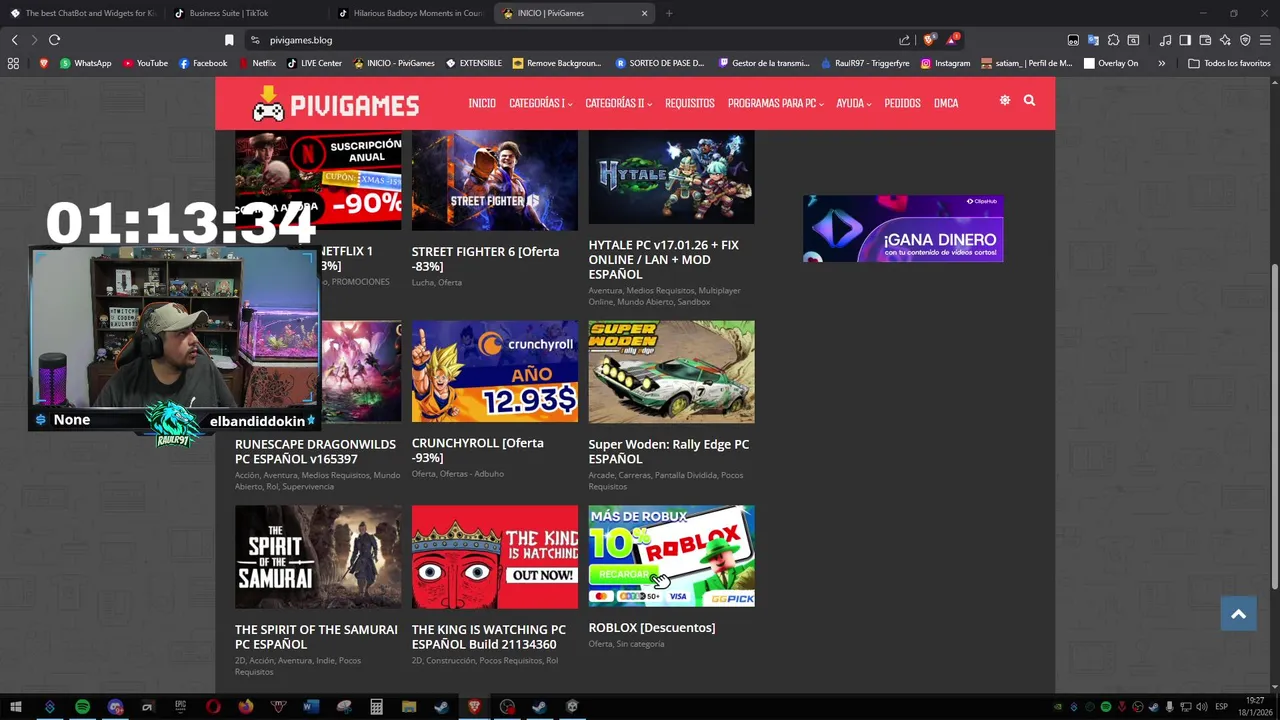Click the browser back arrow

tap(14, 40)
